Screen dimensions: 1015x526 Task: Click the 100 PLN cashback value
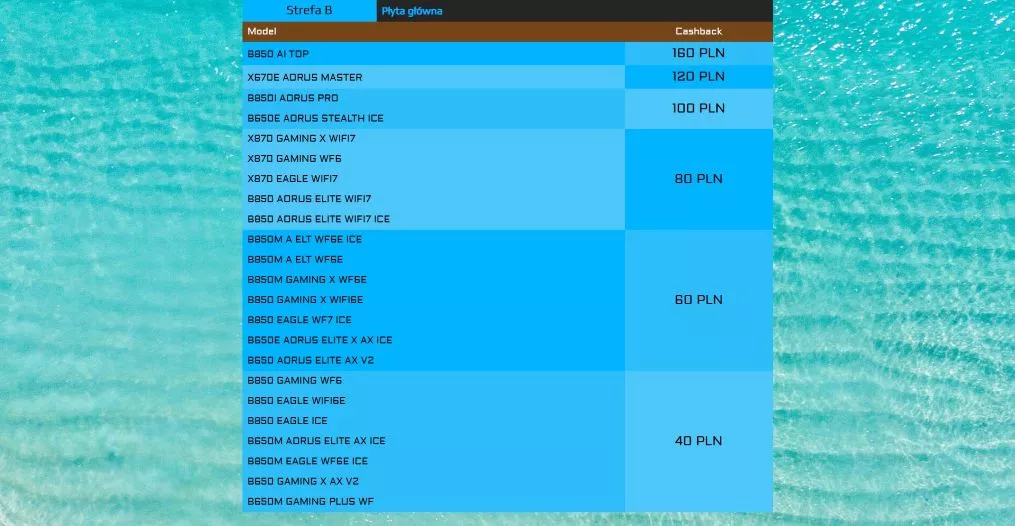click(698, 108)
